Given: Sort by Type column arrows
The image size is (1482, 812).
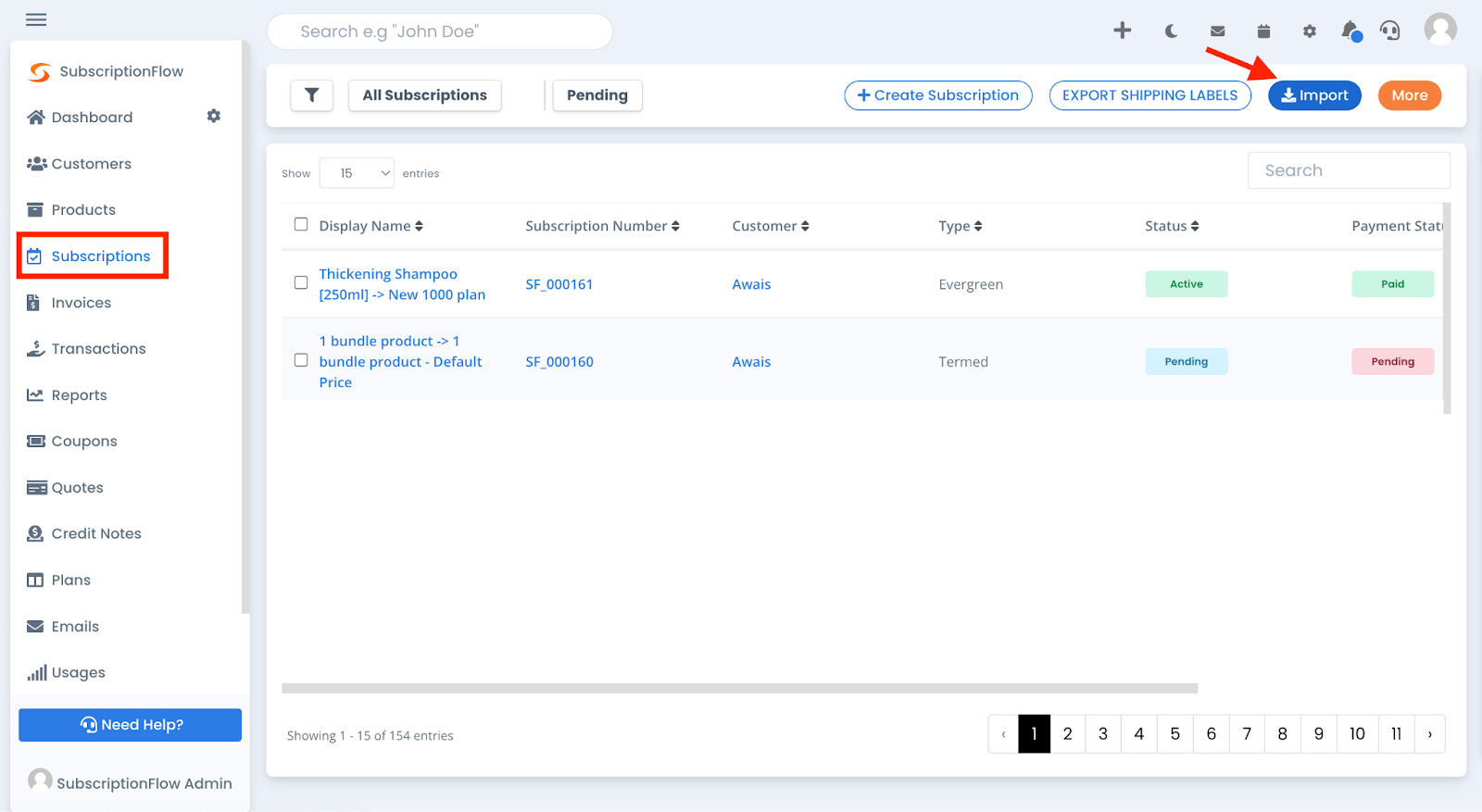Looking at the screenshot, I should coord(978,226).
